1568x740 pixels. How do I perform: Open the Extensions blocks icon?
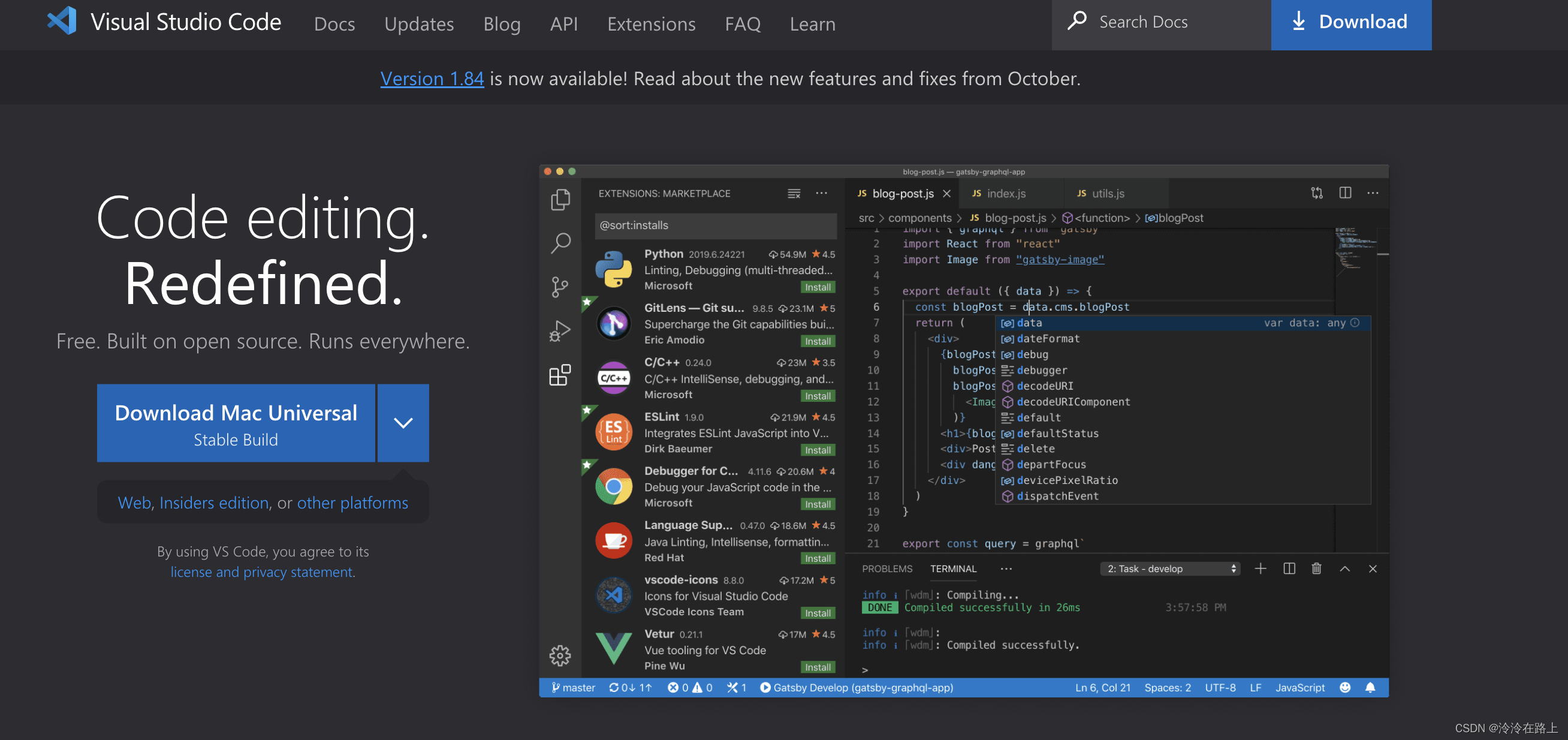[x=560, y=375]
